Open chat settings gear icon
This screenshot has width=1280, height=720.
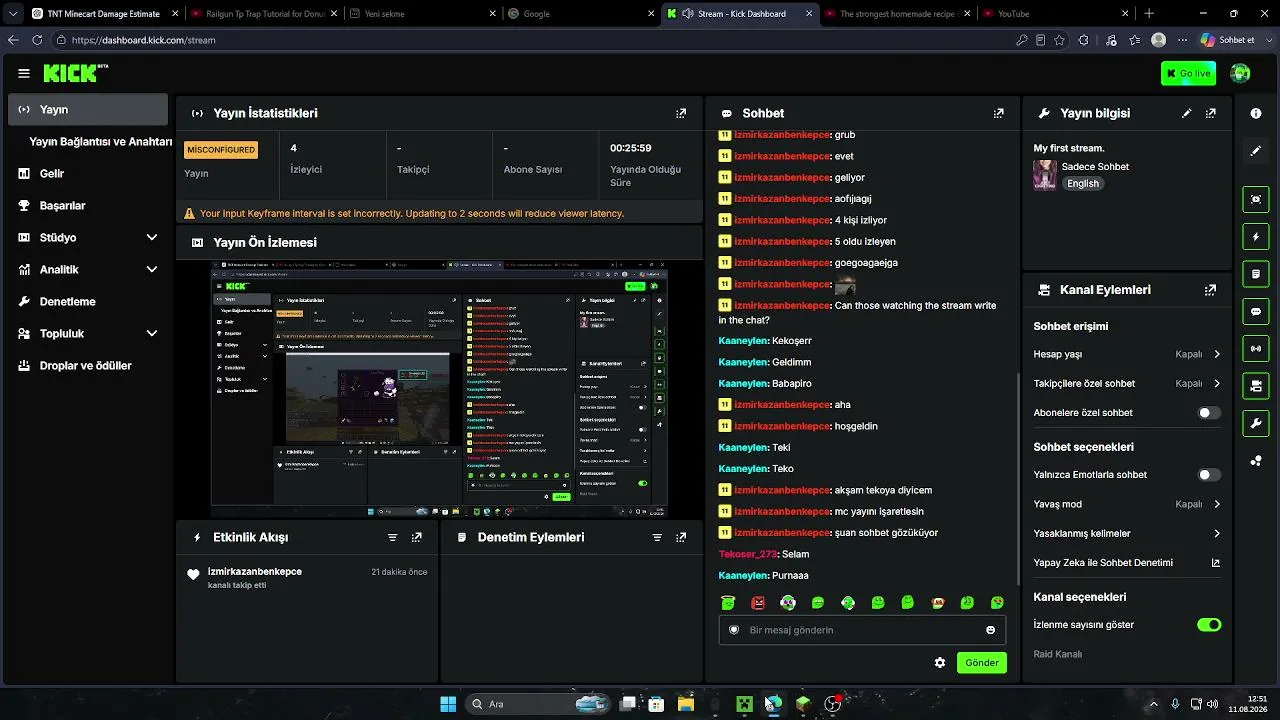pos(940,663)
